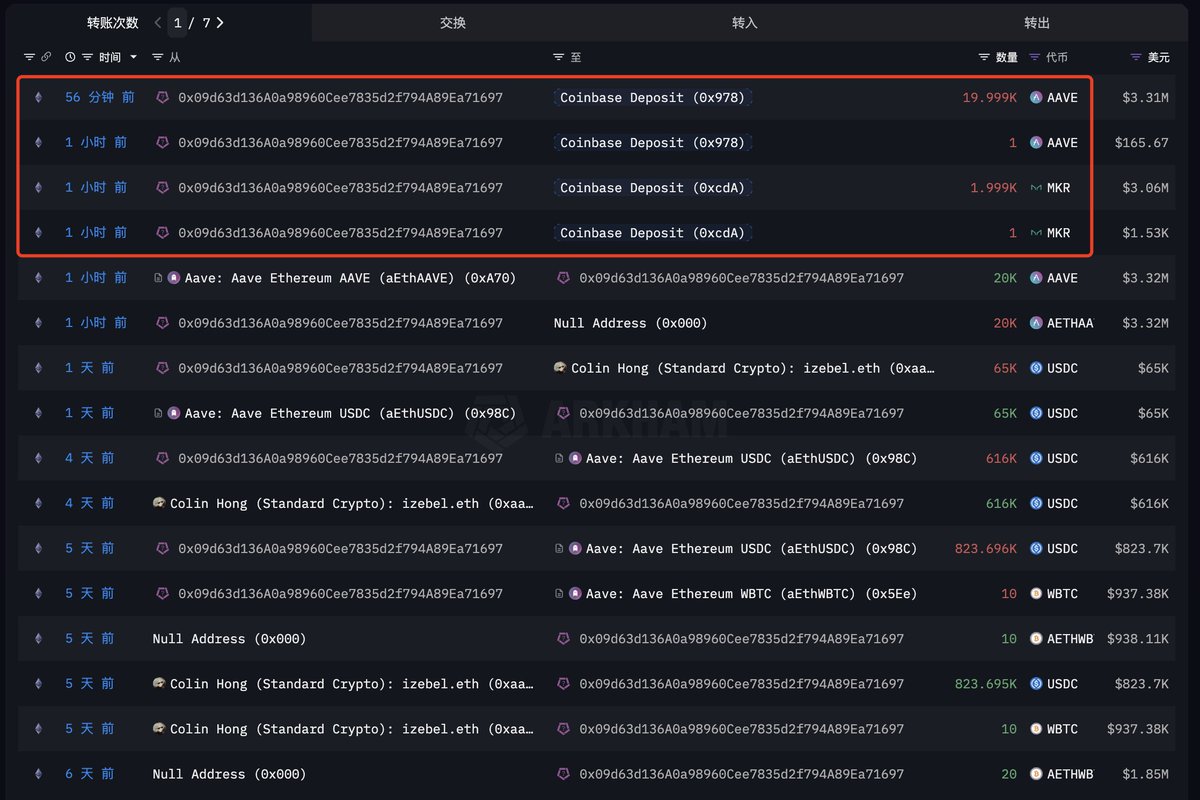Click the Colin Hong avatar in the 至 column
Viewport: 1200px width, 800px height.
pyautogui.click(x=560, y=368)
